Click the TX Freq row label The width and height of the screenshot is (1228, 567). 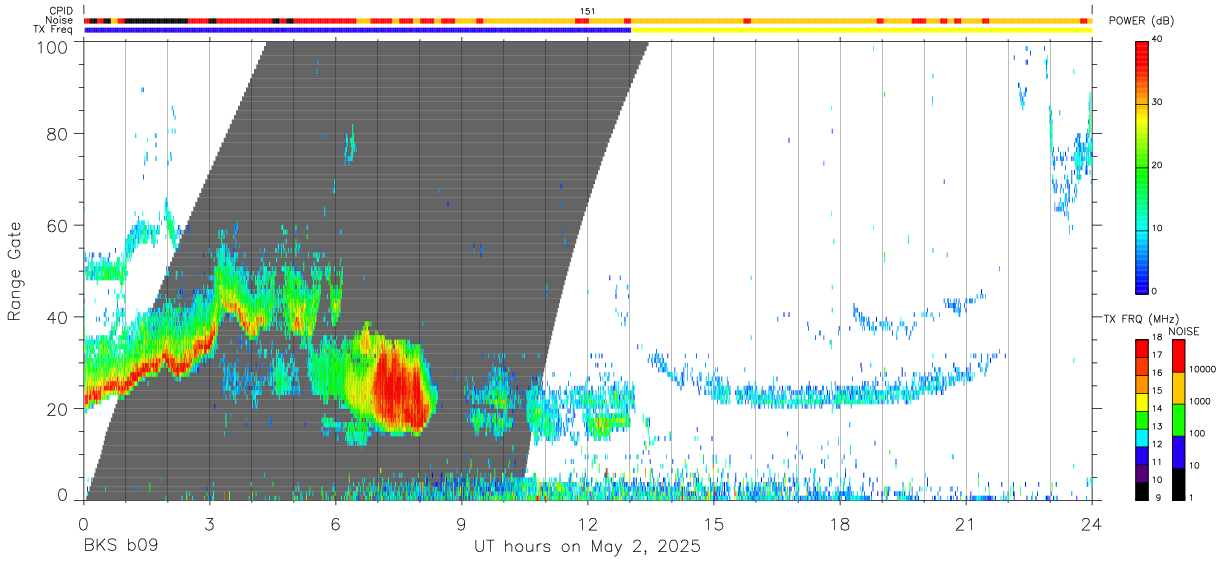(53, 30)
